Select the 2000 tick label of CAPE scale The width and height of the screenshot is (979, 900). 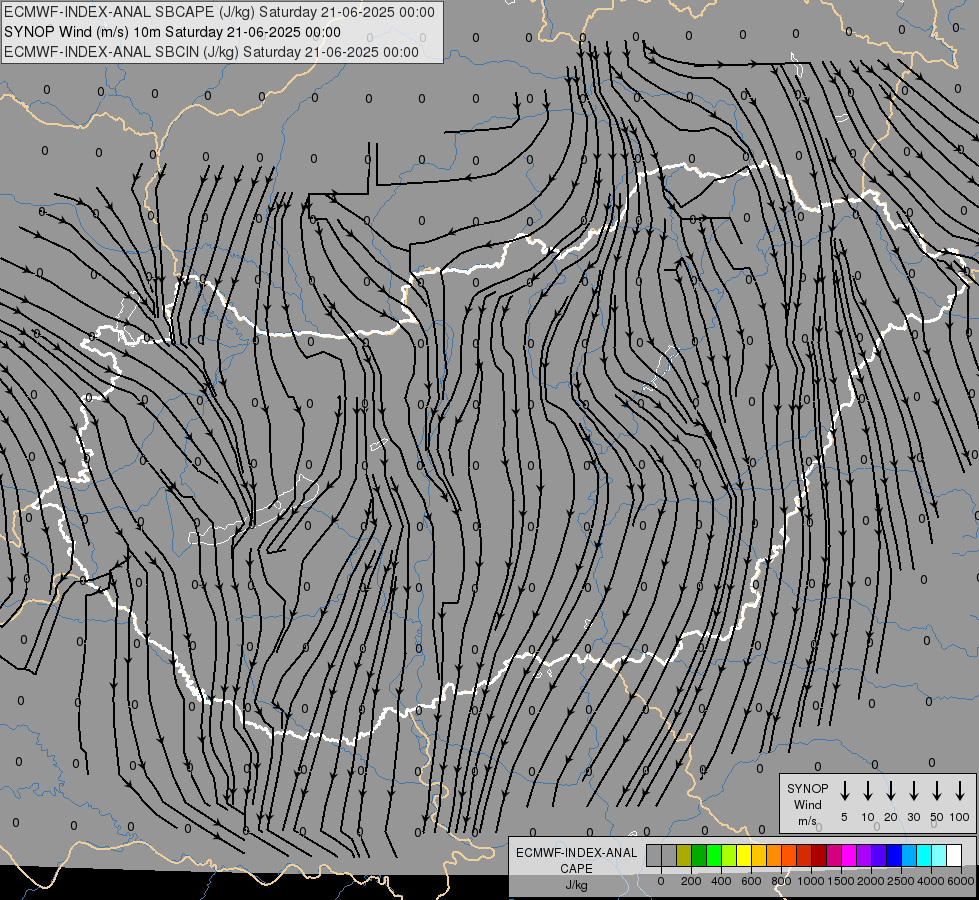tap(871, 881)
